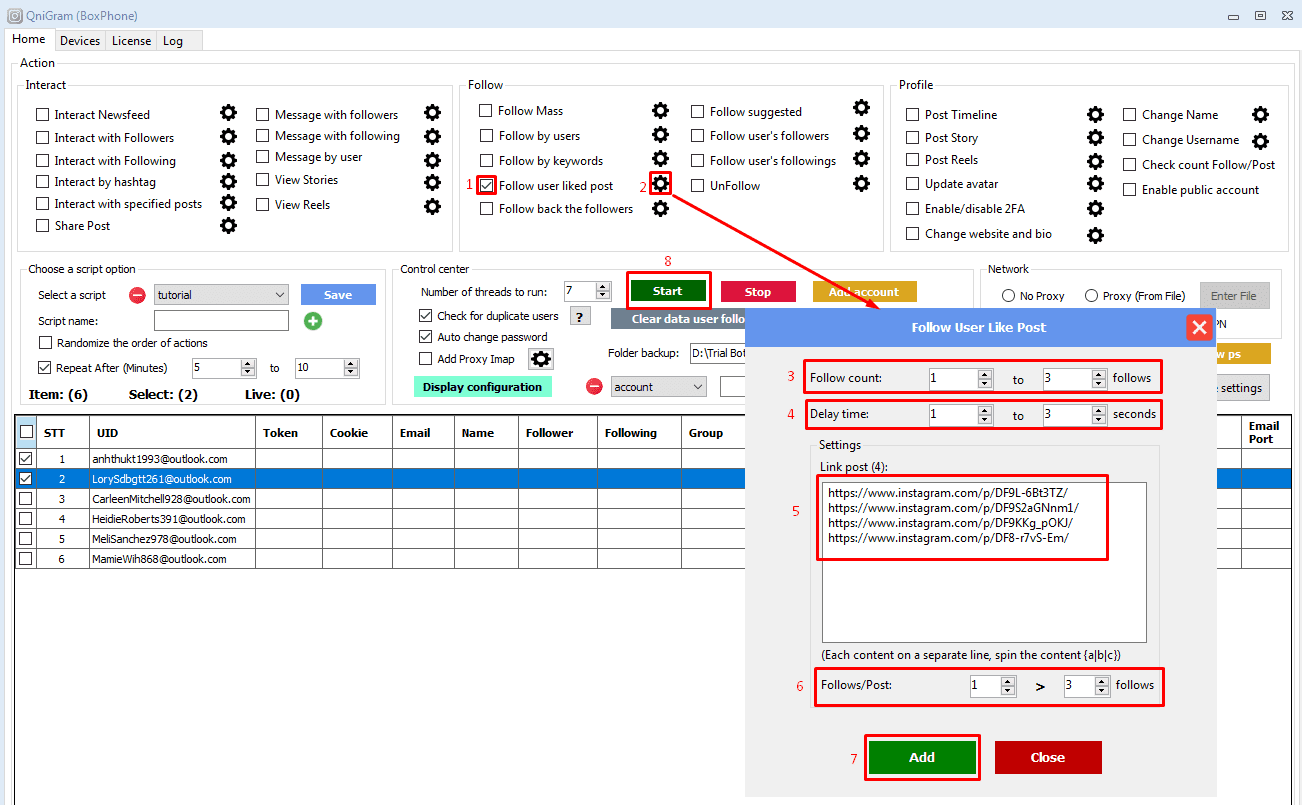
Task: Open the License tab
Action: point(131,41)
